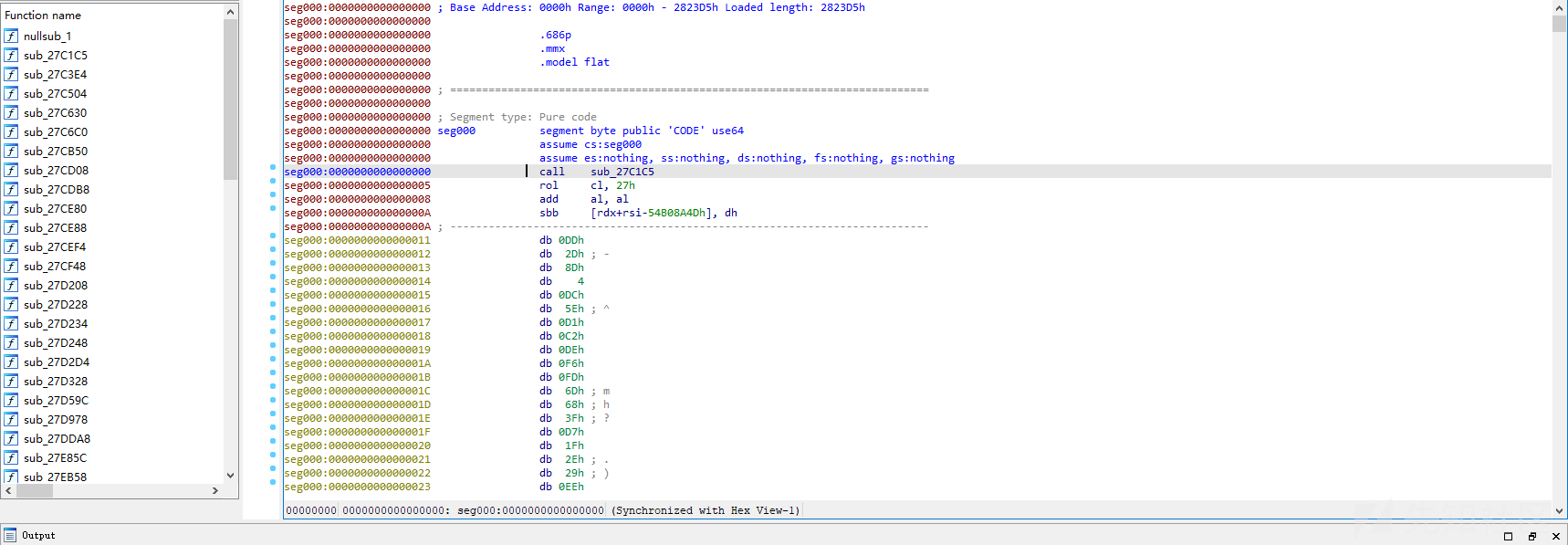This screenshot has width=1568, height=545.
Task: Click the '.686p' directive
Action: click(x=555, y=35)
